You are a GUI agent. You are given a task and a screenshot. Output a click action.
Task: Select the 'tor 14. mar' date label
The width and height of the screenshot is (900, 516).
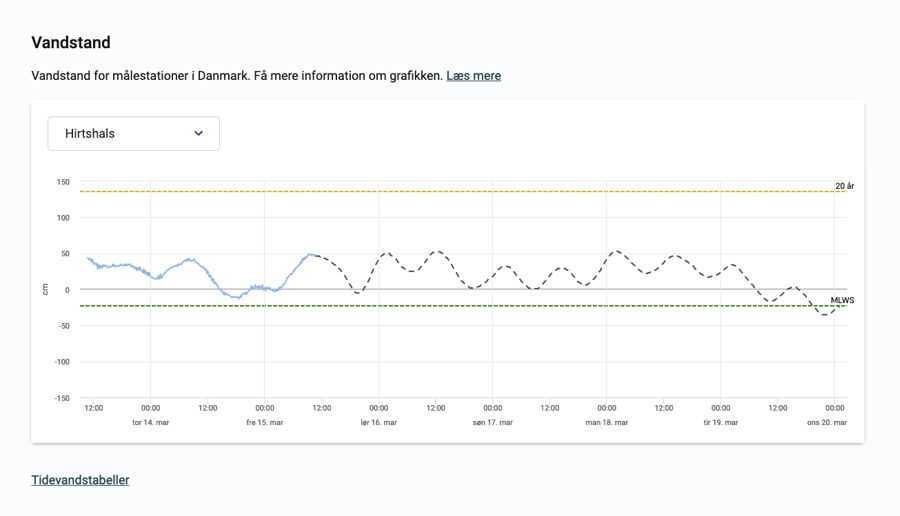pyautogui.click(x=151, y=422)
